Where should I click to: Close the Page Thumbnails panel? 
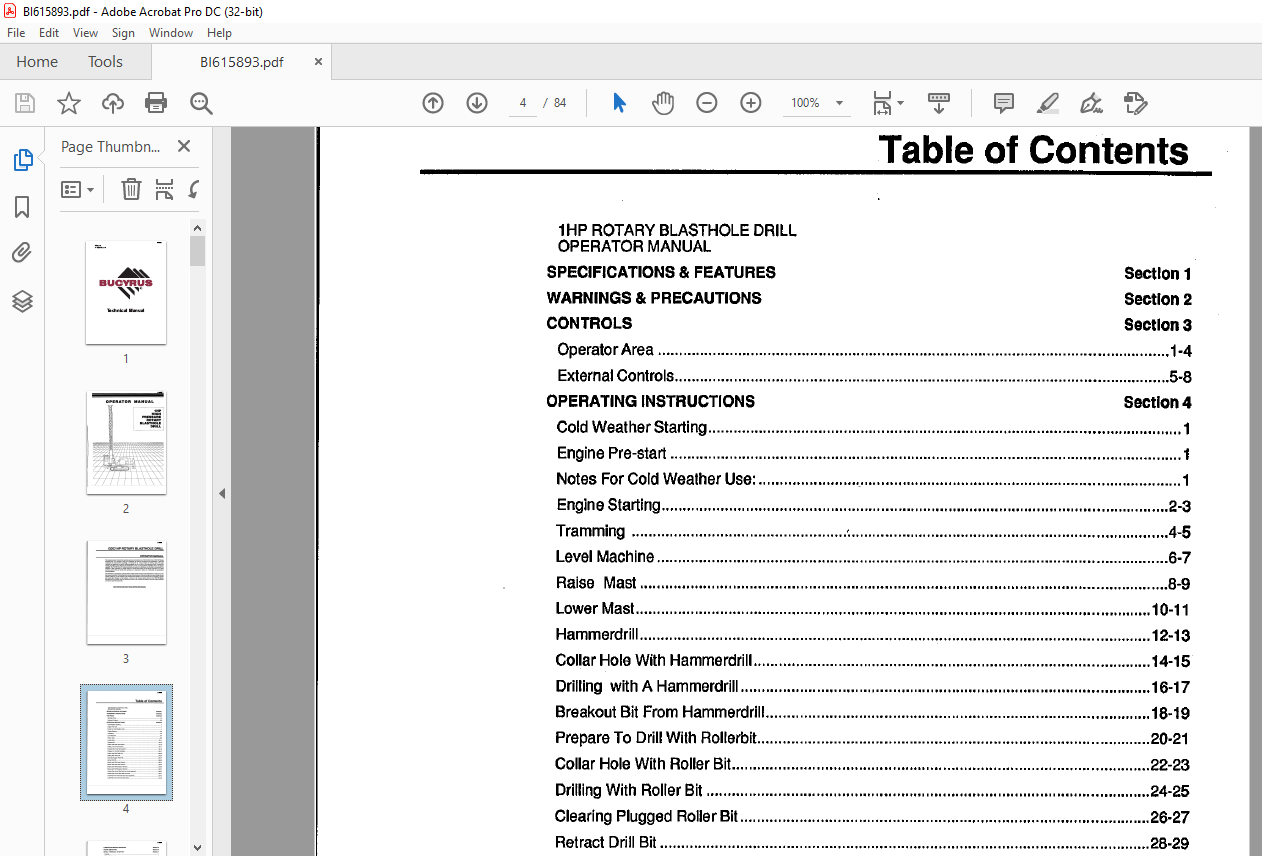tap(184, 146)
